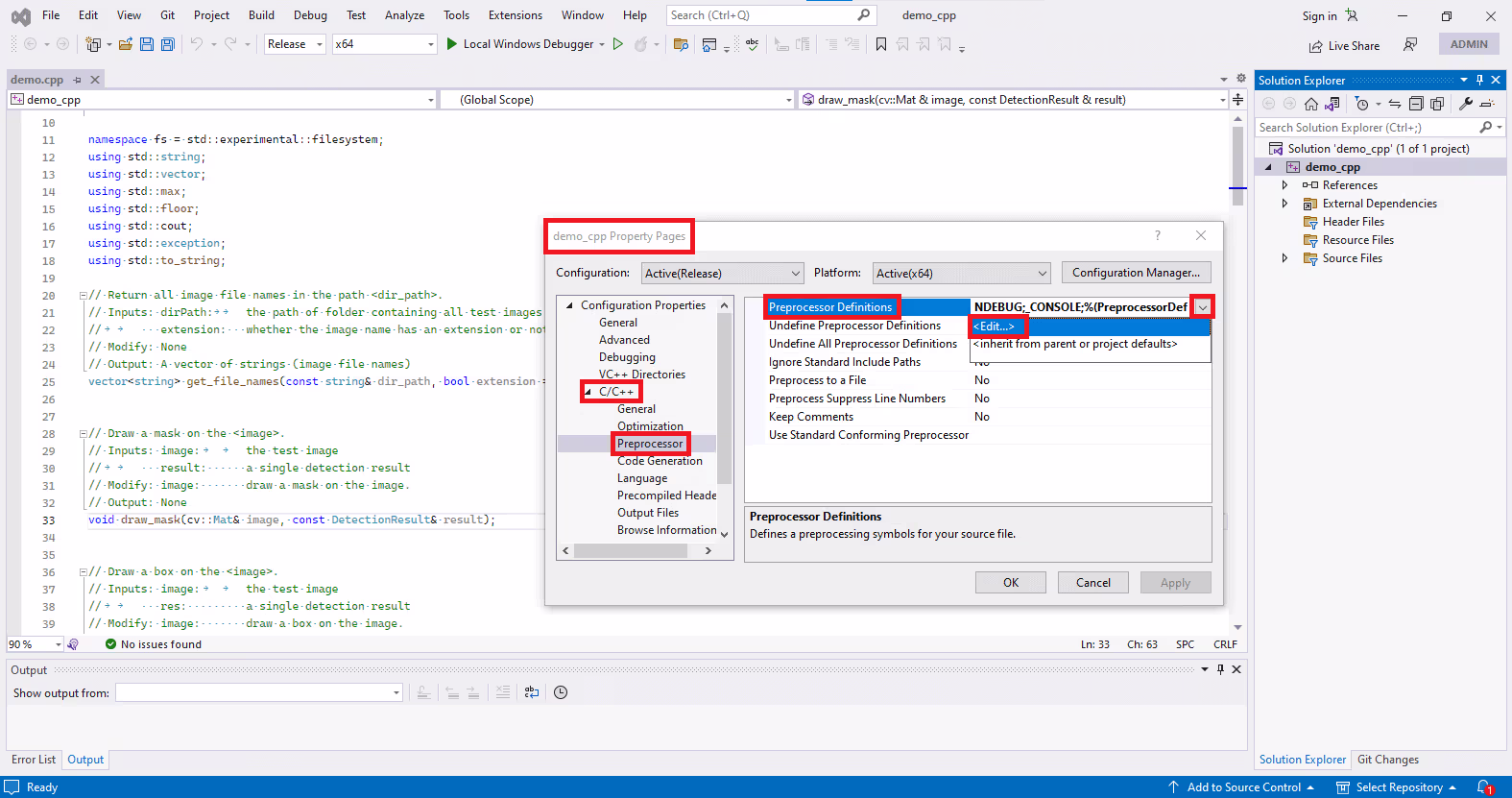Image resolution: width=1512 pixels, height=798 pixels.
Task: Select Code Generation in property tree
Action: (660, 461)
